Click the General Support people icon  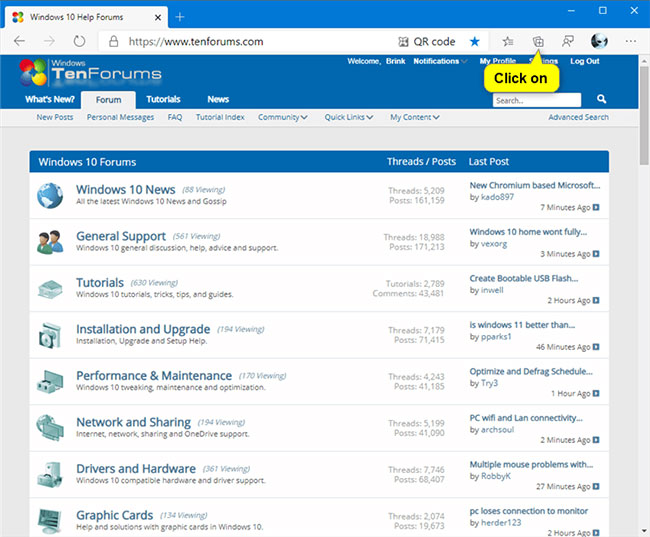(x=50, y=242)
